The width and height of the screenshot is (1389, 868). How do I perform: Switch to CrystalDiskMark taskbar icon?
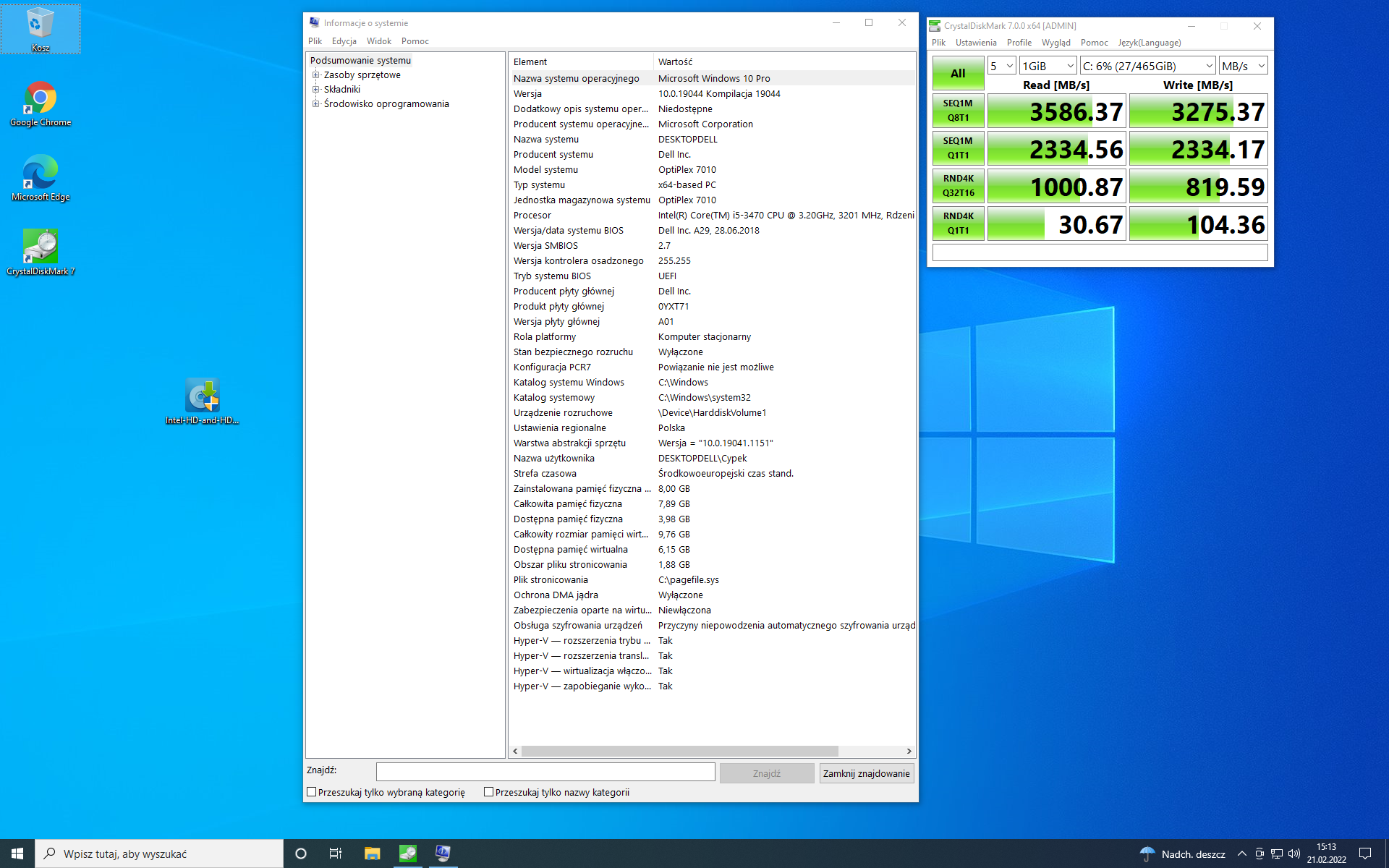pyautogui.click(x=408, y=854)
